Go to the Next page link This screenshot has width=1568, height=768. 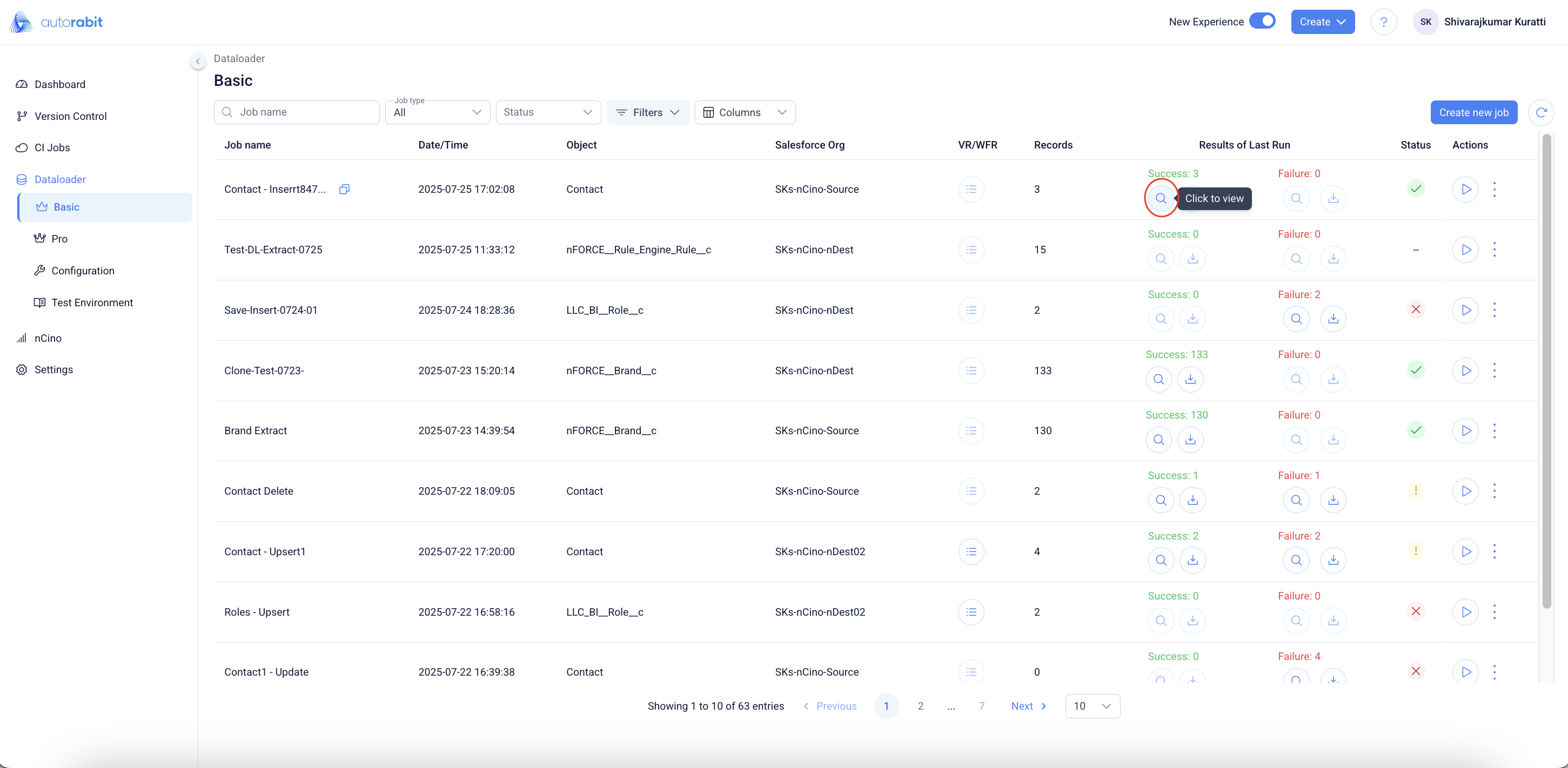click(1028, 706)
